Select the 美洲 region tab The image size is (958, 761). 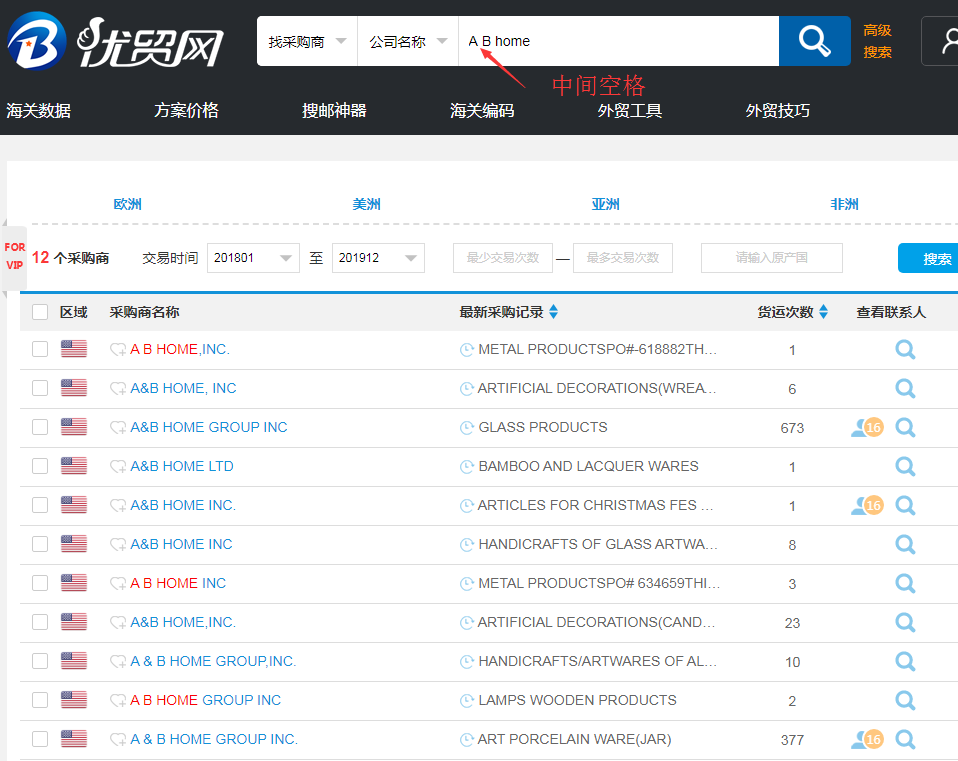[x=367, y=204]
